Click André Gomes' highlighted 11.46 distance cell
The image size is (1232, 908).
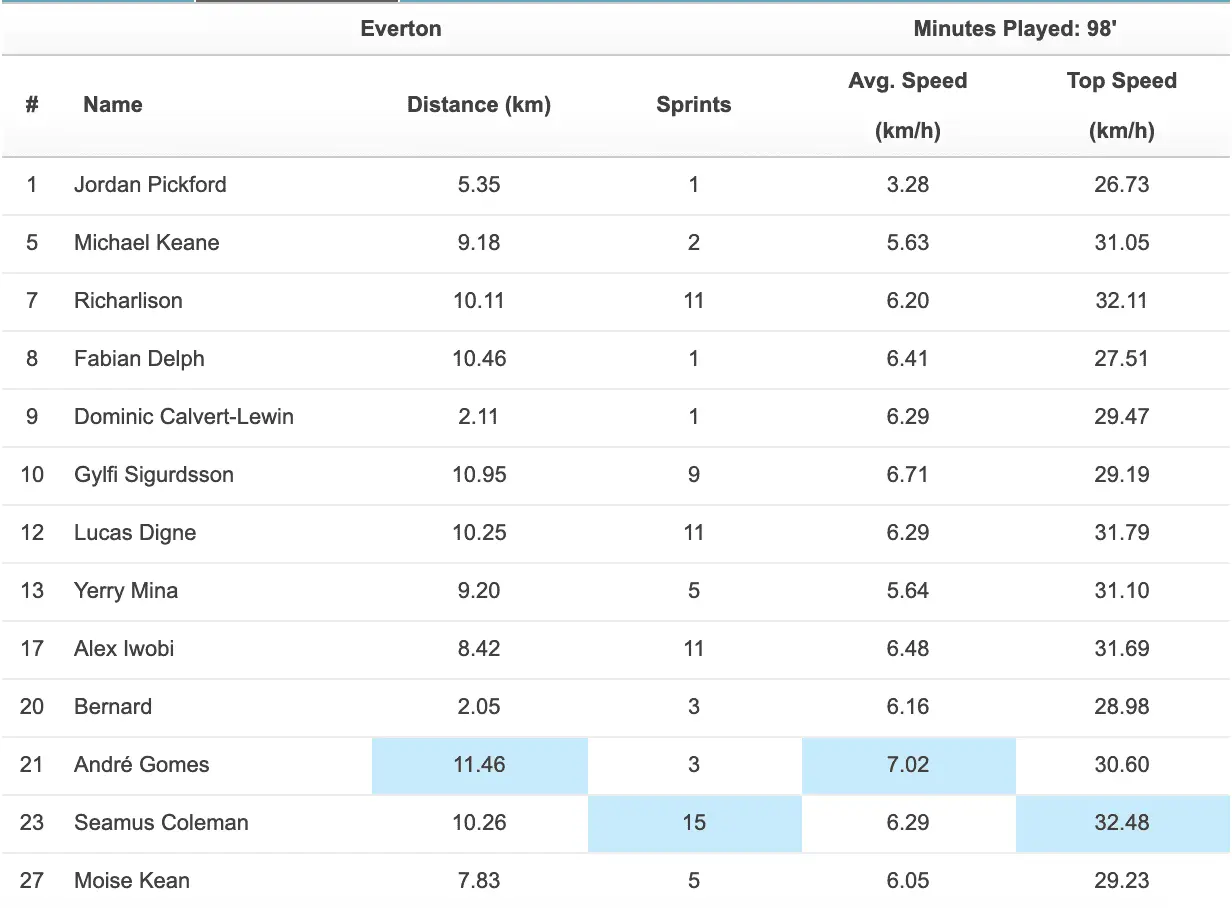click(x=479, y=765)
